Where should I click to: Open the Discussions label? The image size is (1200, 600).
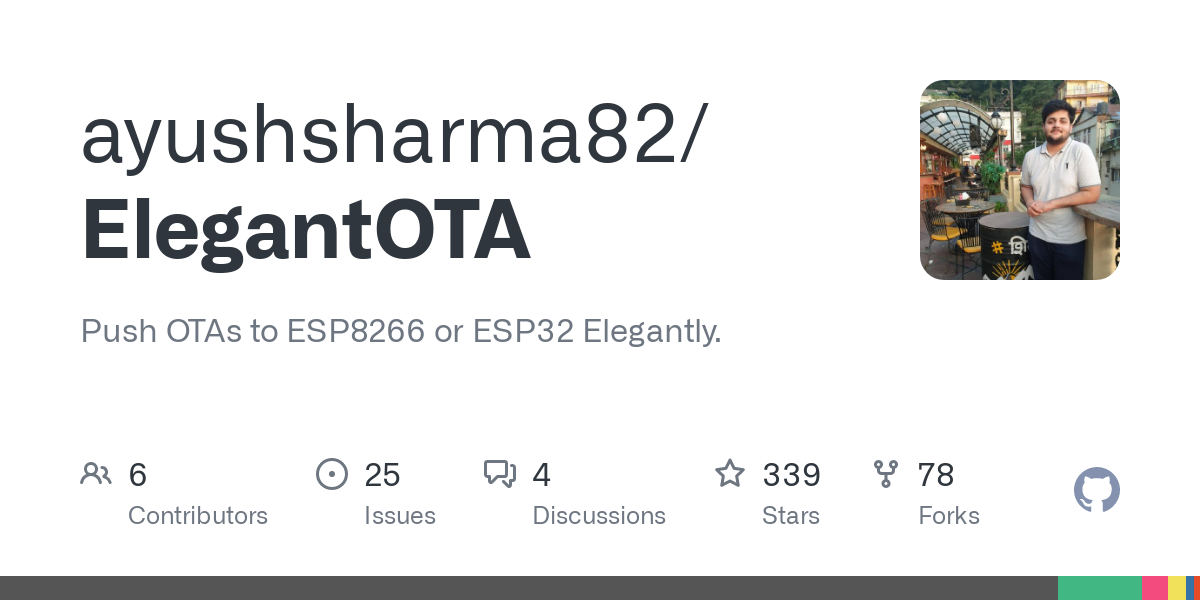point(599,516)
